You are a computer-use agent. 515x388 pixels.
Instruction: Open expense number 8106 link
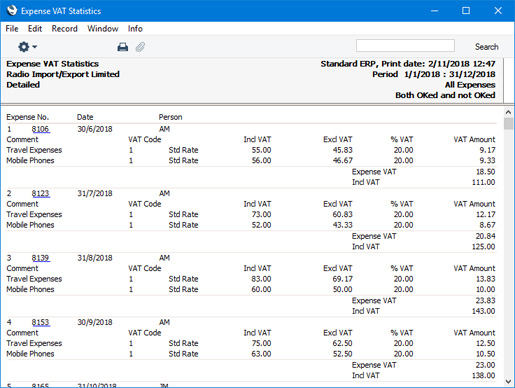coord(40,129)
